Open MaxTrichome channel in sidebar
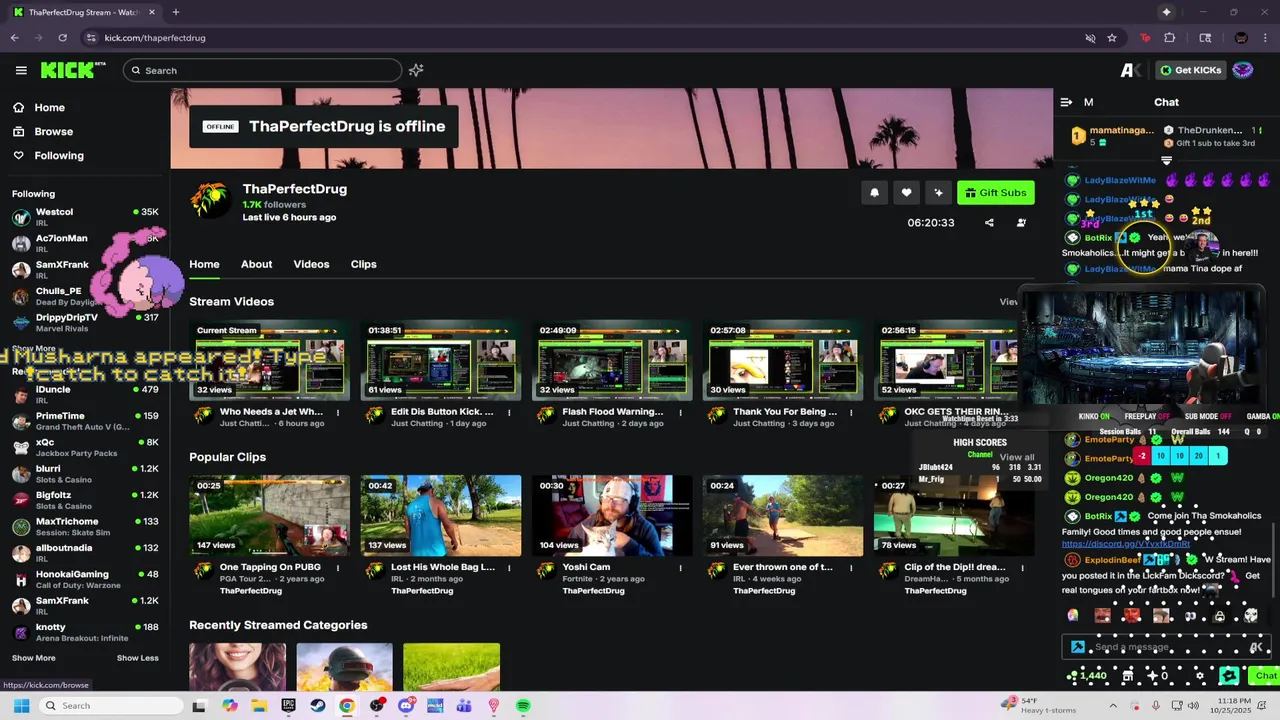This screenshot has height=720, width=1280. 85,526
